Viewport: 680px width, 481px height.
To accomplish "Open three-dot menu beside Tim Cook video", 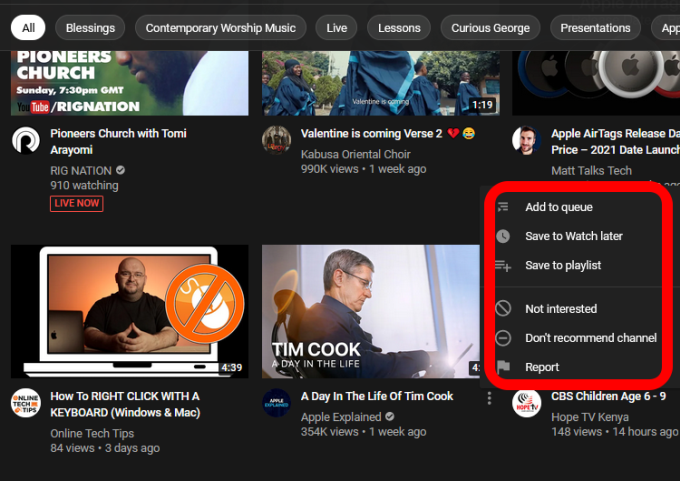I will [489, 398].
